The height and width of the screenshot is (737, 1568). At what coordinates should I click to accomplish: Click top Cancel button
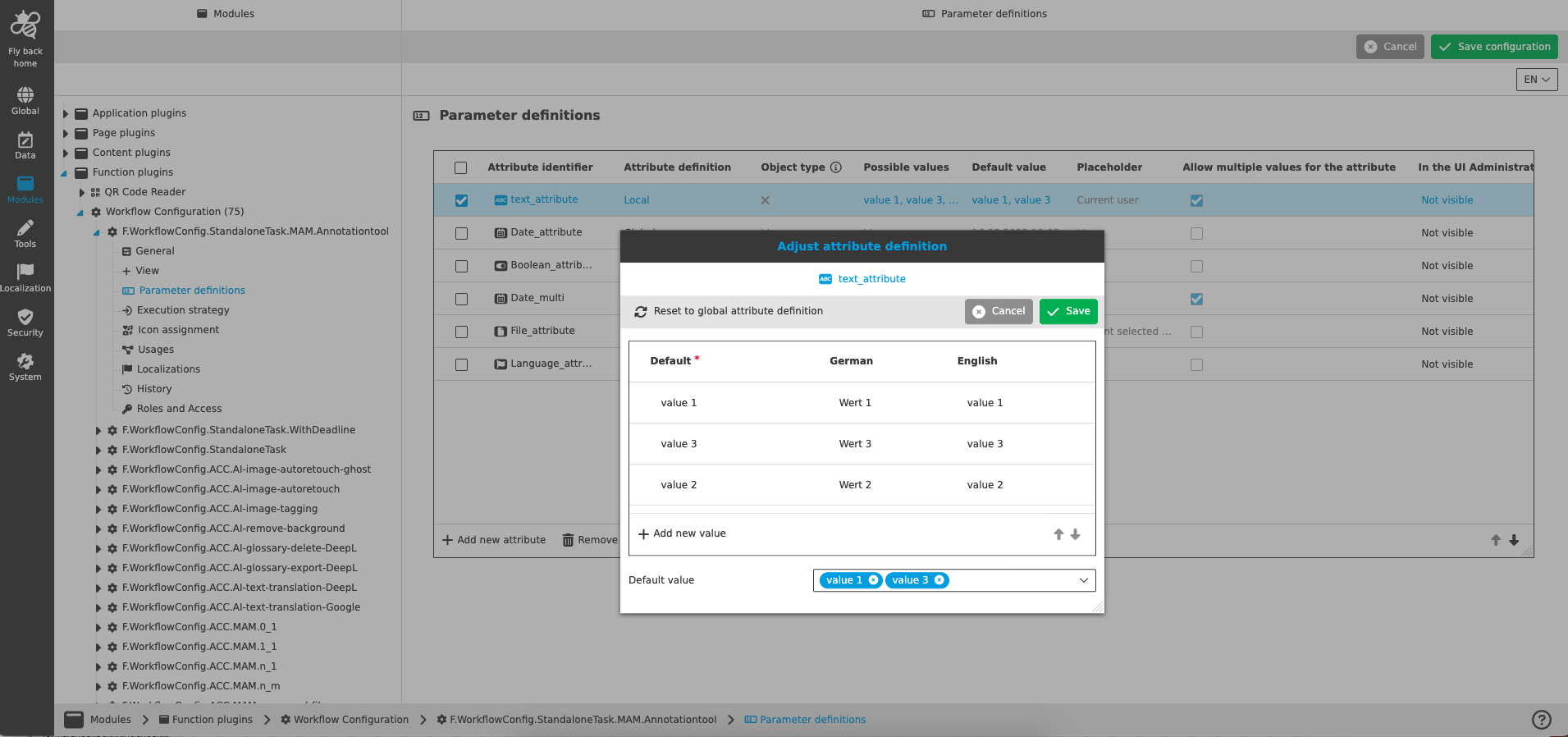pos(1390,47)
